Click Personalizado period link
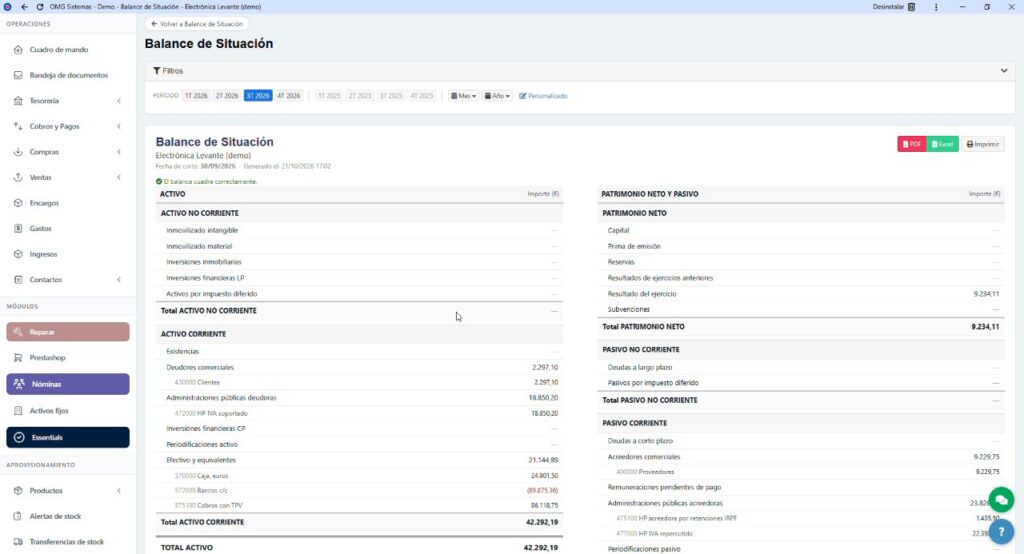 [x=543, y=96]
